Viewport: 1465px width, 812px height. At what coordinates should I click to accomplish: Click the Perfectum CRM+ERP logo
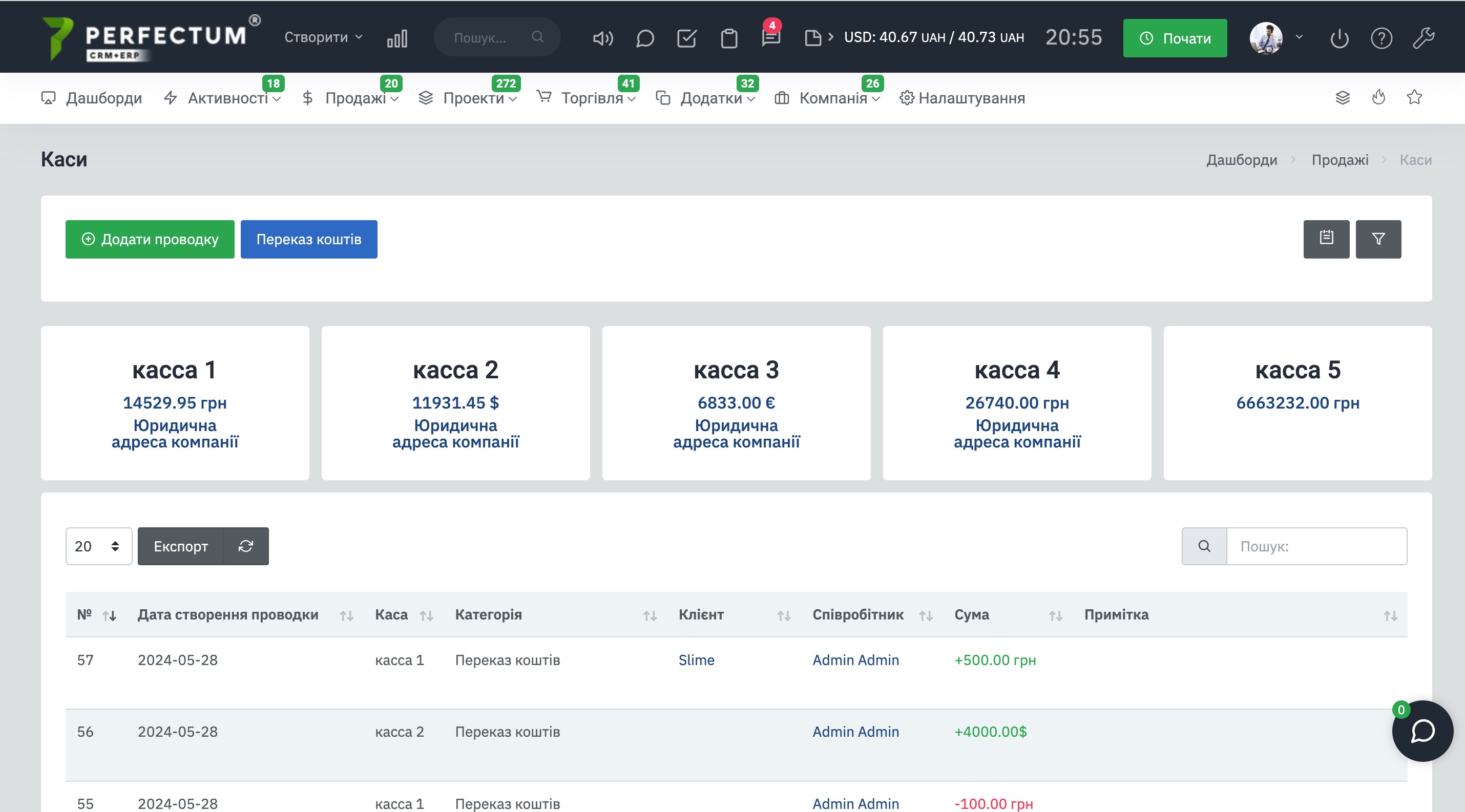[150, 37]
